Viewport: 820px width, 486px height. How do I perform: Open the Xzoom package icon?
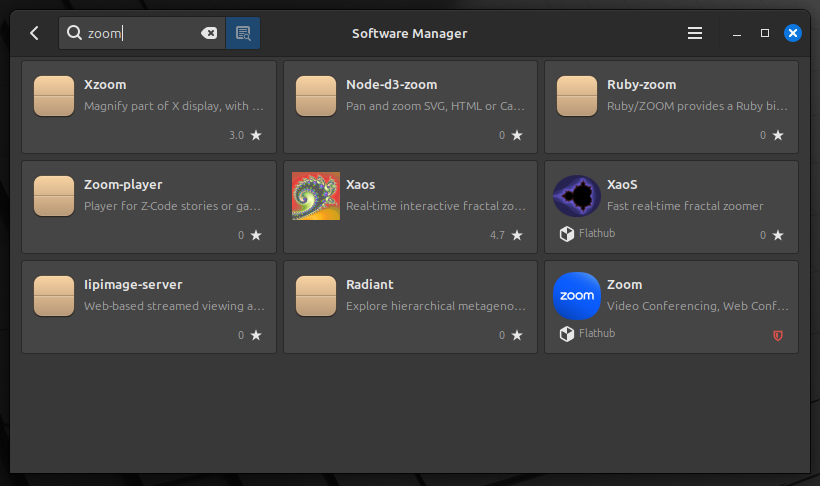pos(54,96)
